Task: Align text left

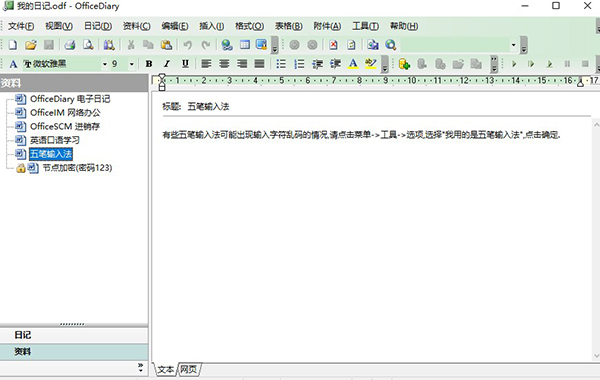Action: point(206,64)
